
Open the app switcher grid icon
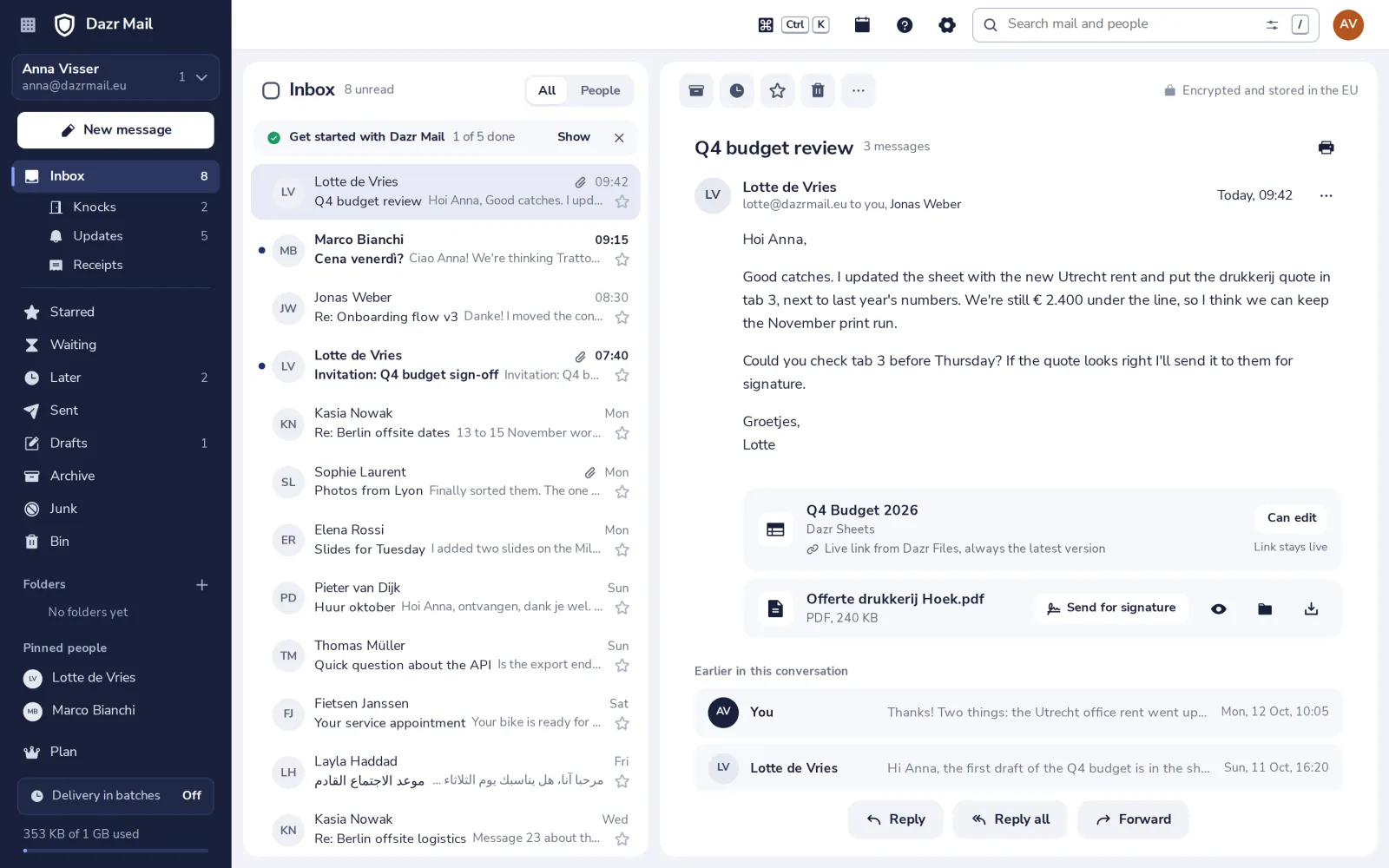(28, 24)
